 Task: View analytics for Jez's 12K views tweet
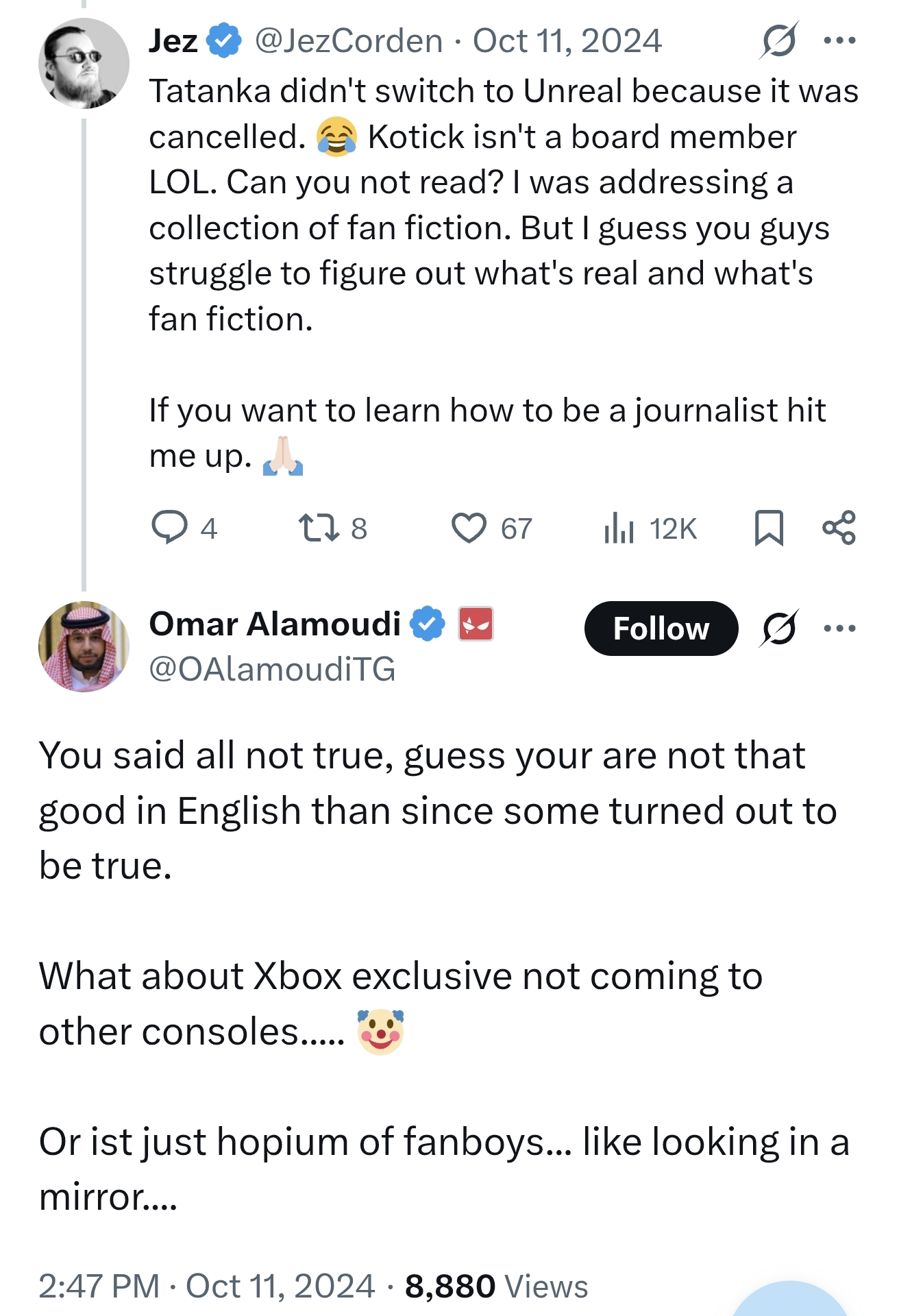619,528
